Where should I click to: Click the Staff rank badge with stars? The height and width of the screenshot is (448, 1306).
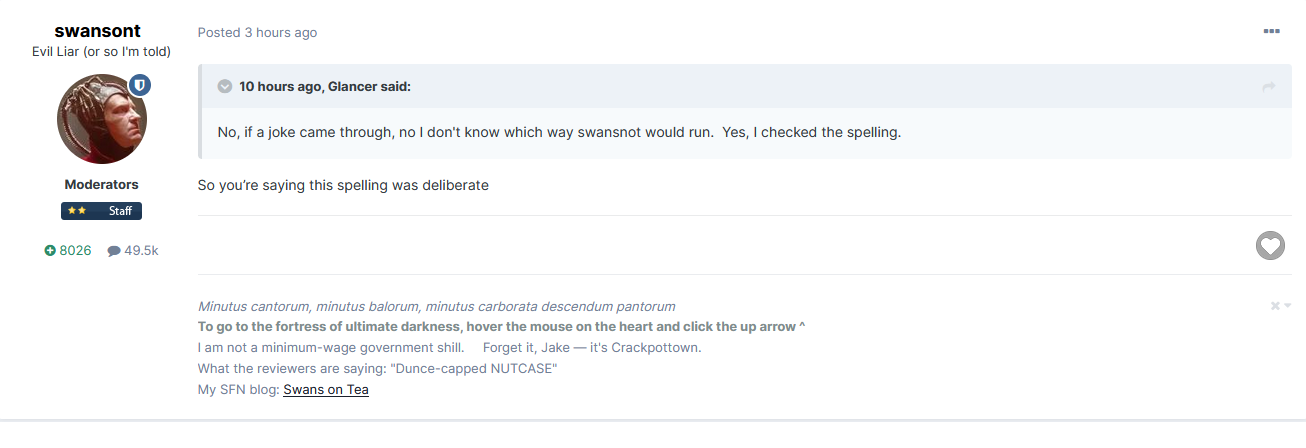[x=101, y=211]
